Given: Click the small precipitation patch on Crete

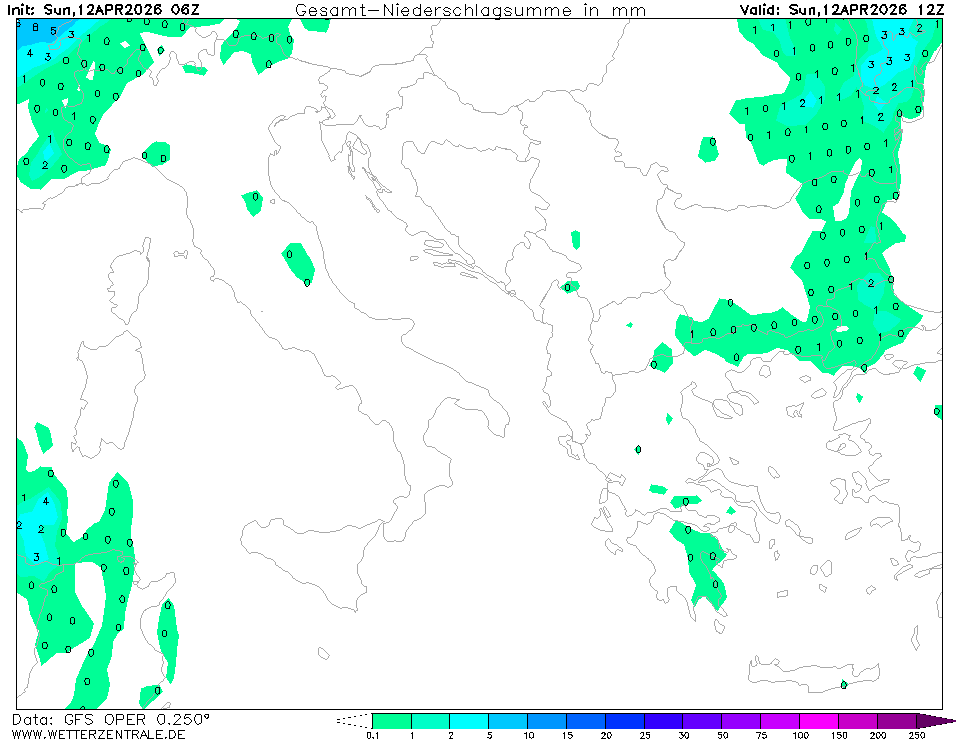Looking at the screenshot, I should (845, 684).
